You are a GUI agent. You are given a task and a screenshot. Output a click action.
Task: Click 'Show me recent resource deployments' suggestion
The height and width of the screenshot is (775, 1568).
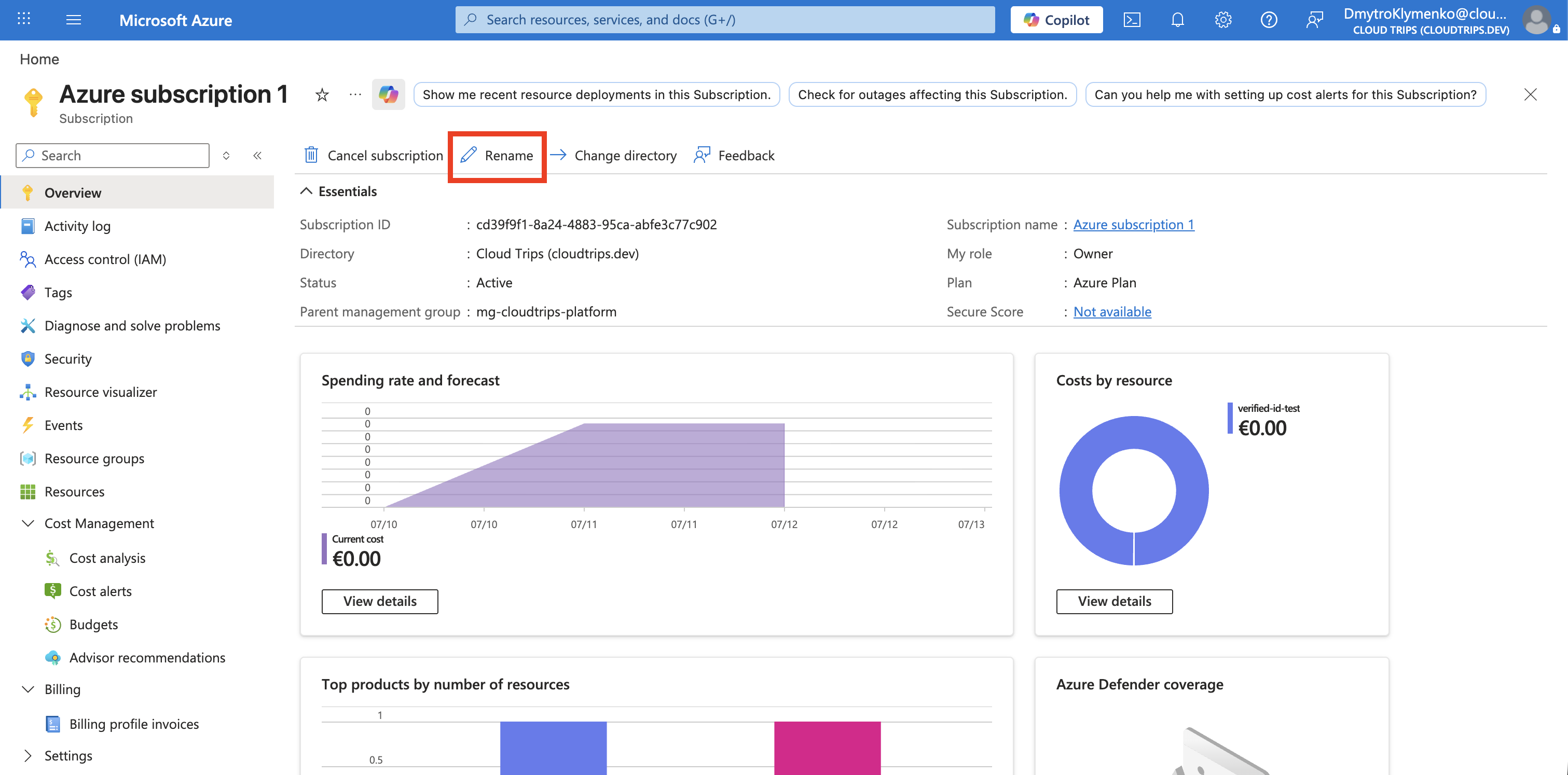[x=597, y=94]
